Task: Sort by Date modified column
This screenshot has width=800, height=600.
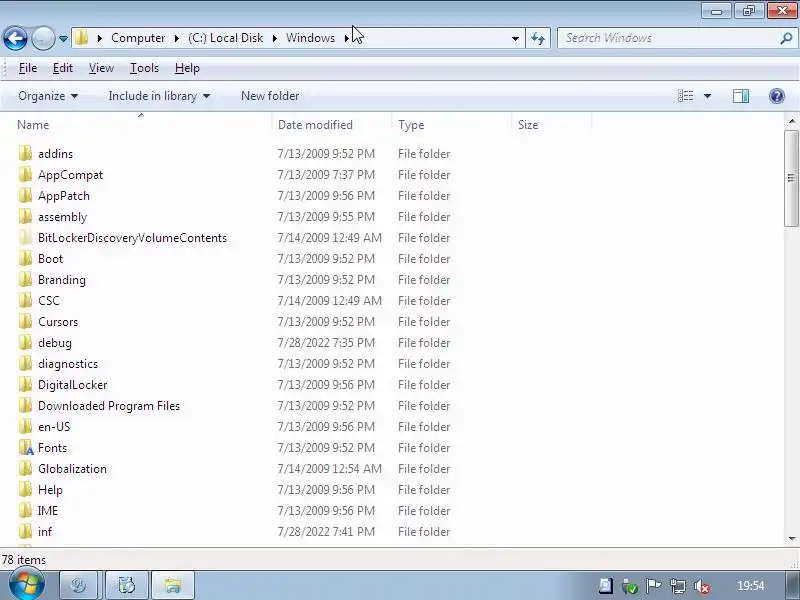Action: pos(315,125)
